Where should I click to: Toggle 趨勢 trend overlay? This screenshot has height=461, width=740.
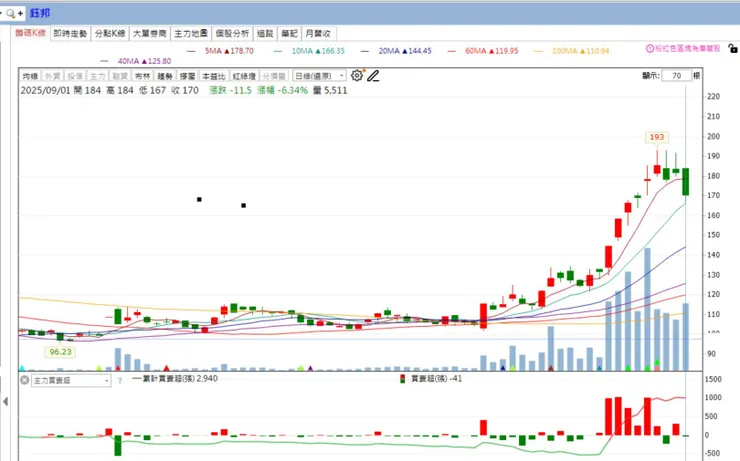[165, 76]
